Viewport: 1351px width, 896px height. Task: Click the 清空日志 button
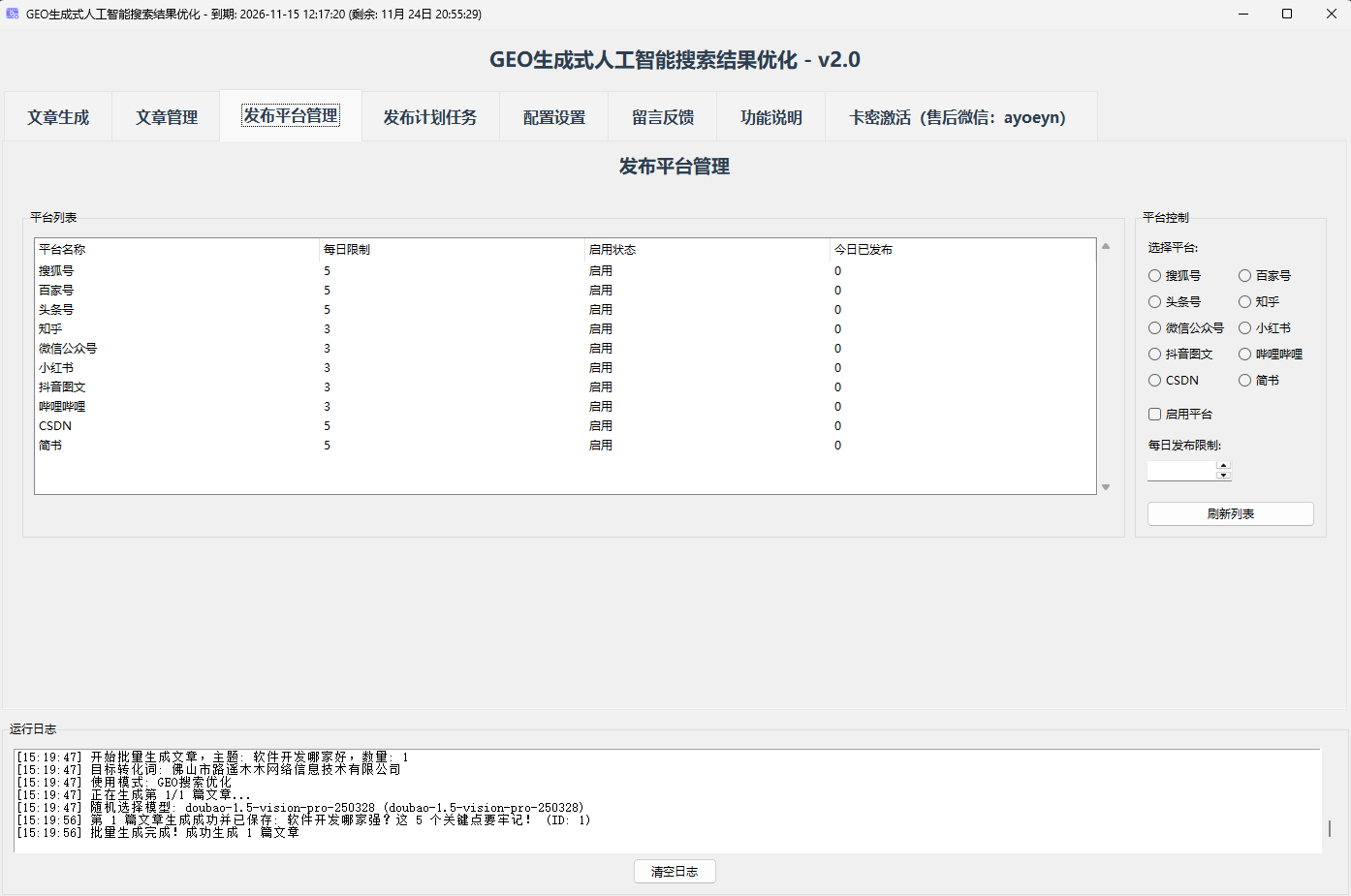[675, 871]
